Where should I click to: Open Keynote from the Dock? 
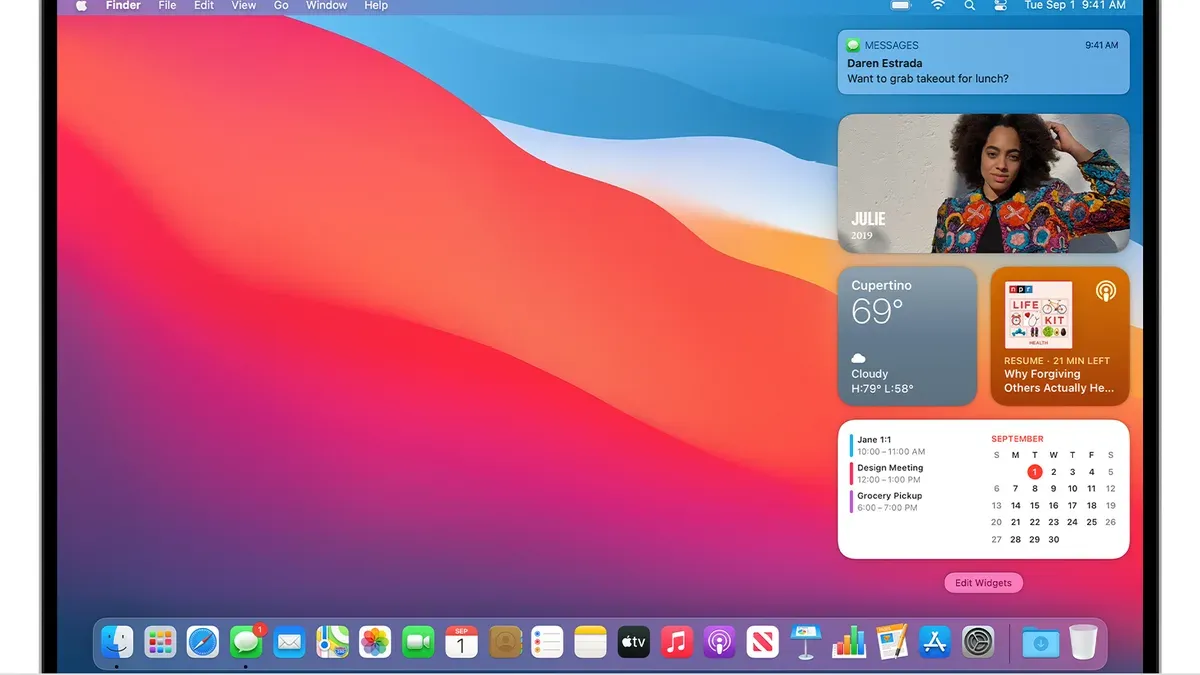(x=806, y=642)
